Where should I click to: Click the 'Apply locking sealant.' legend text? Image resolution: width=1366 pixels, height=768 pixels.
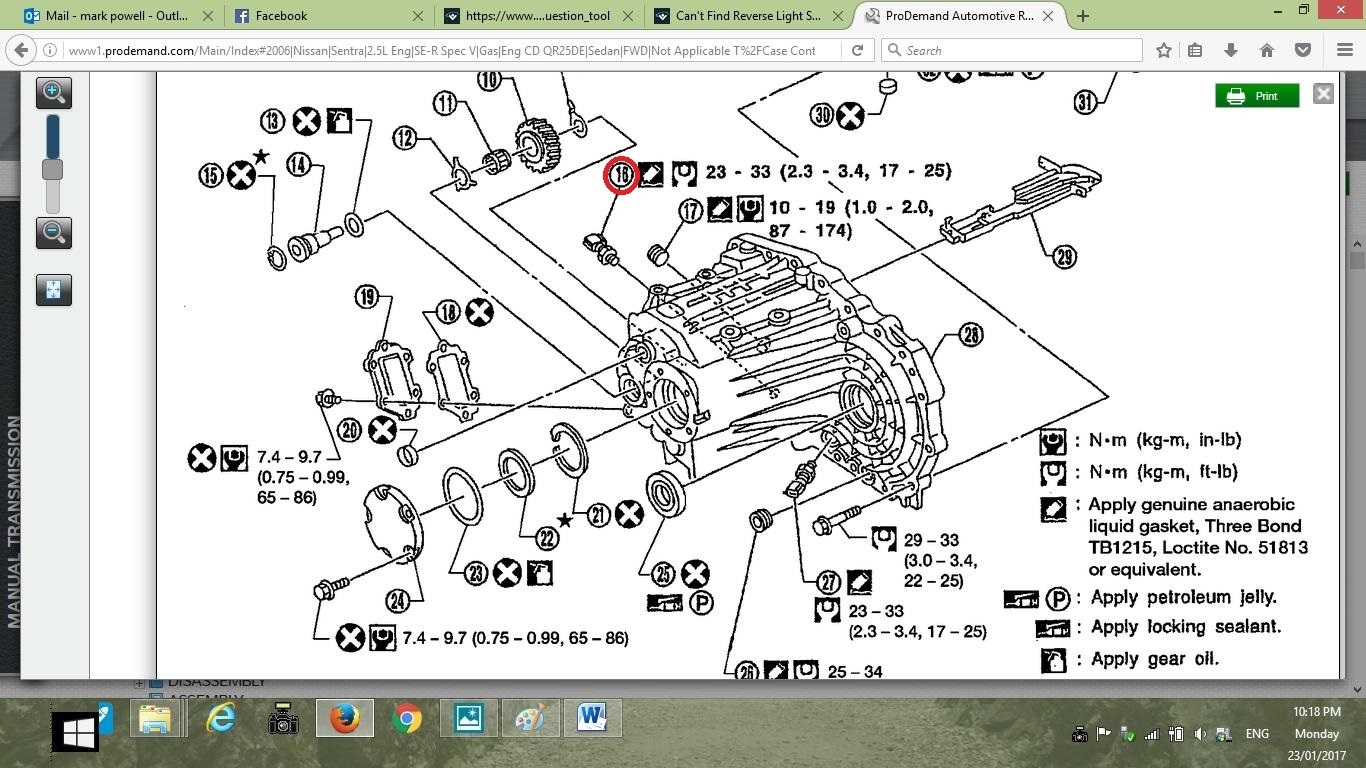tap(1186, 627)
